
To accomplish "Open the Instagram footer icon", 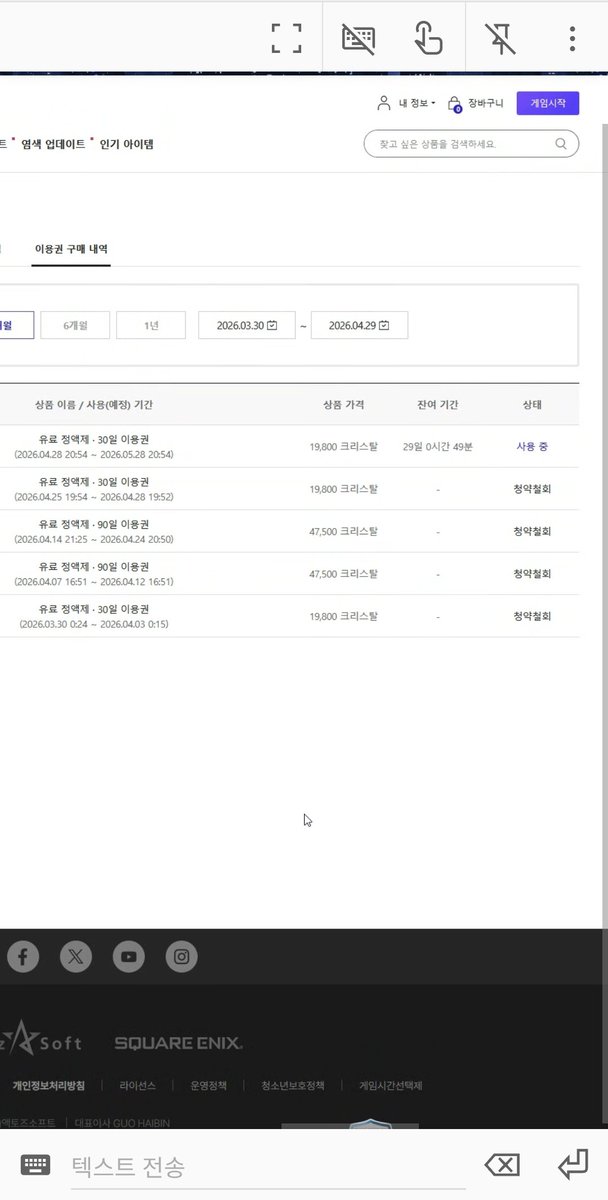I will [x=181, y=957].
